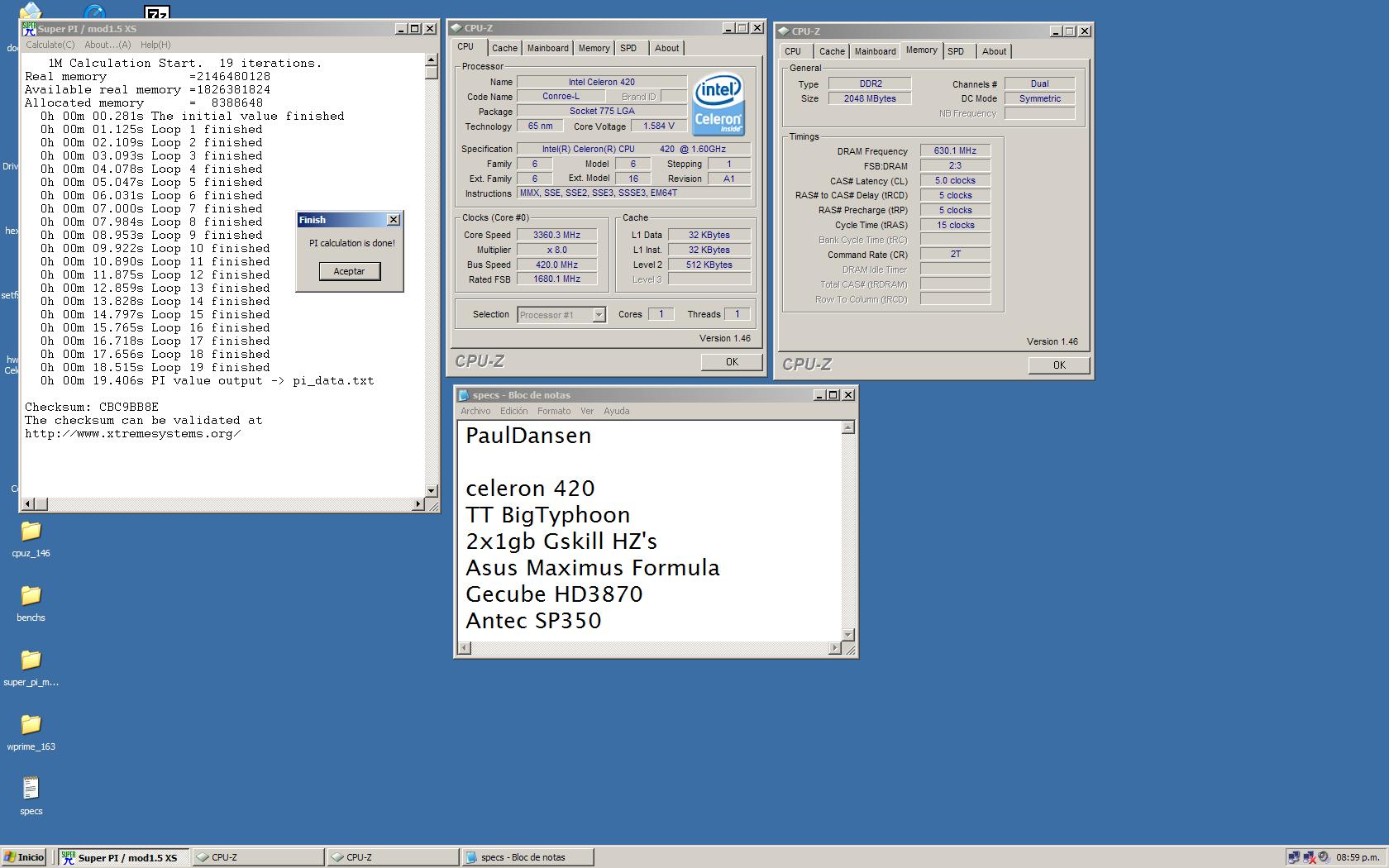Maximize the specs Notepad window
The image size is (1389, 868).
[833, 395]
